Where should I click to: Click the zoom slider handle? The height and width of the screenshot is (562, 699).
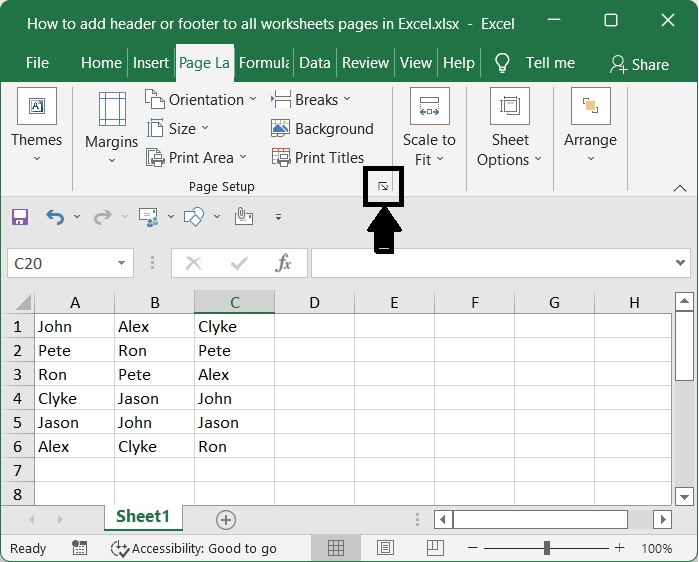[x=546, y=548]
